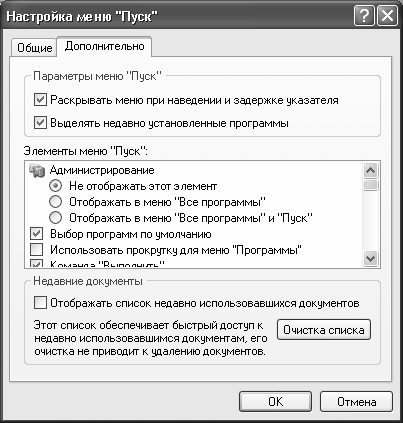Close the Настройка меню Пуск dialog
The height and width of the screenshot is (423, 403).
click(387, 16)
